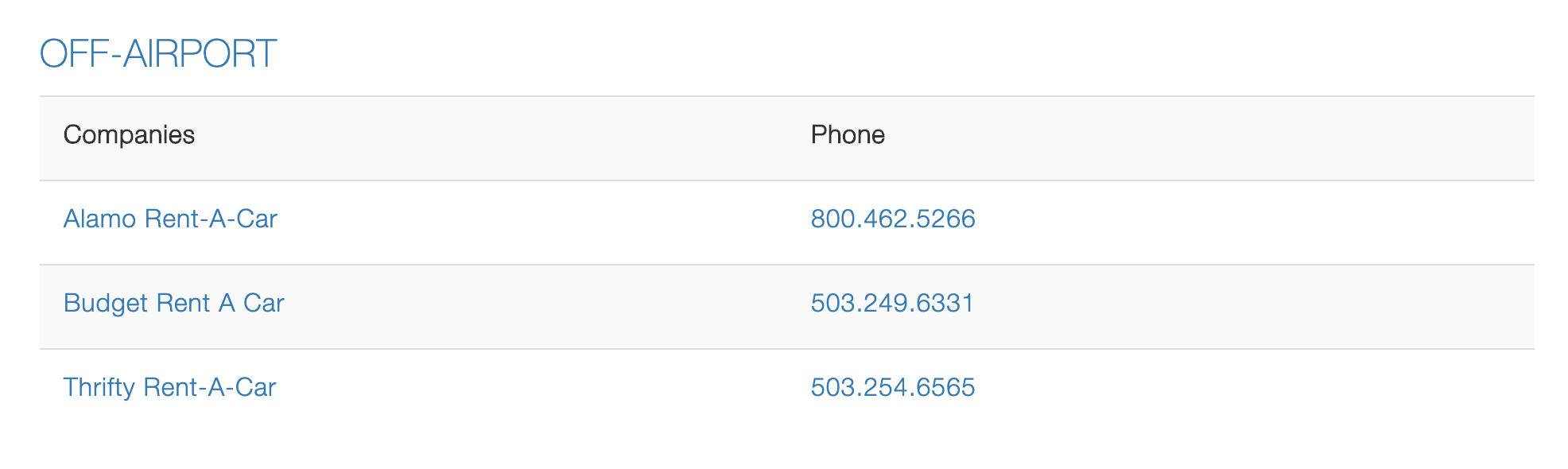Visit the Thrifty Rent-A-Car link

tap(169, 387)
